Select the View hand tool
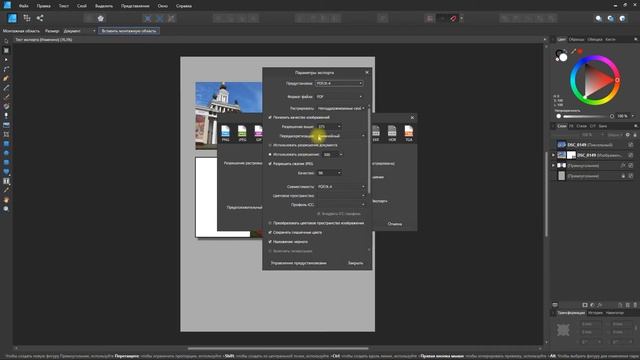The image size is (640, 360). [x=6, y=200]
